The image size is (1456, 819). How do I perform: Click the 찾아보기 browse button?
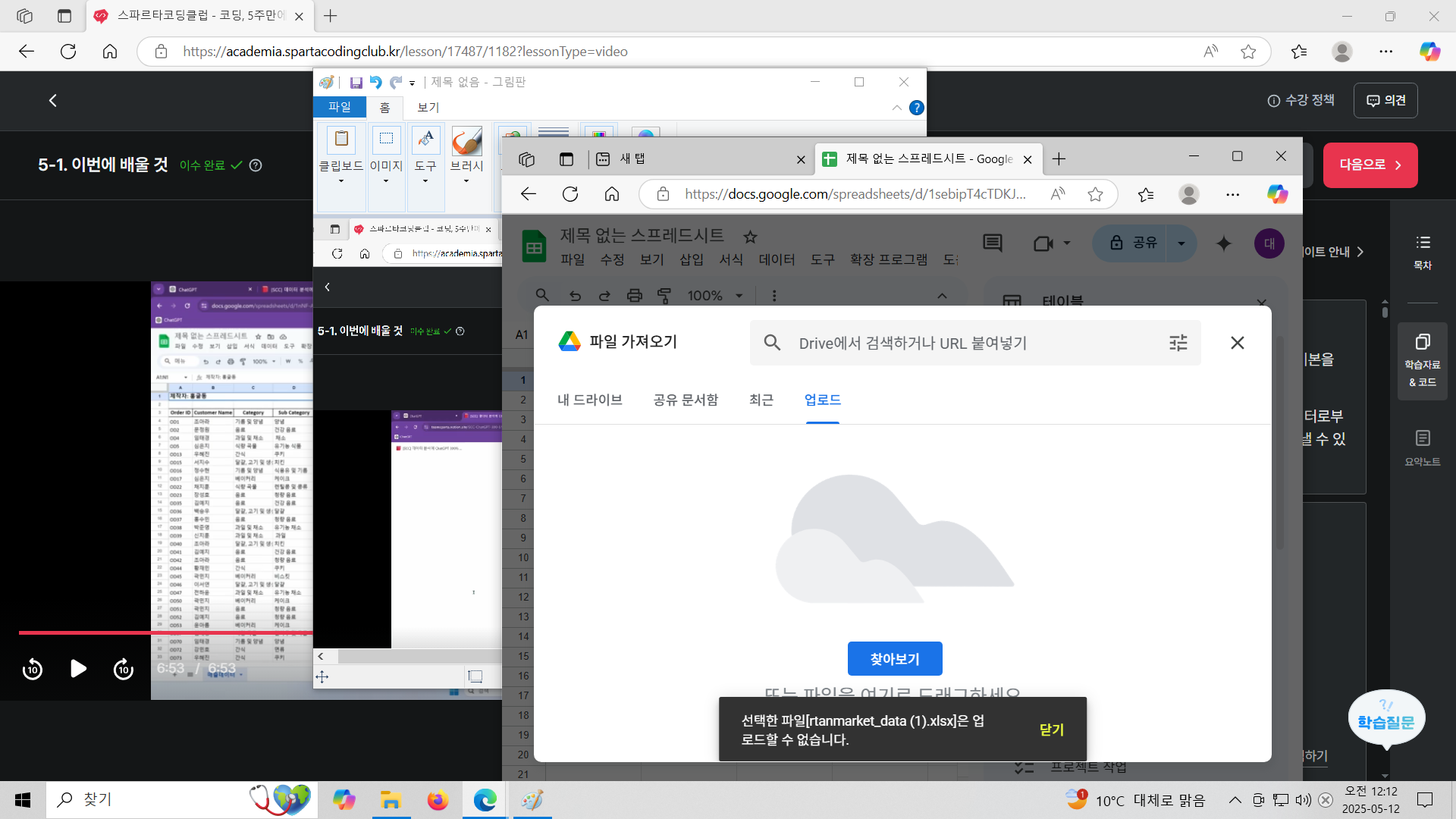click(895, 659)
